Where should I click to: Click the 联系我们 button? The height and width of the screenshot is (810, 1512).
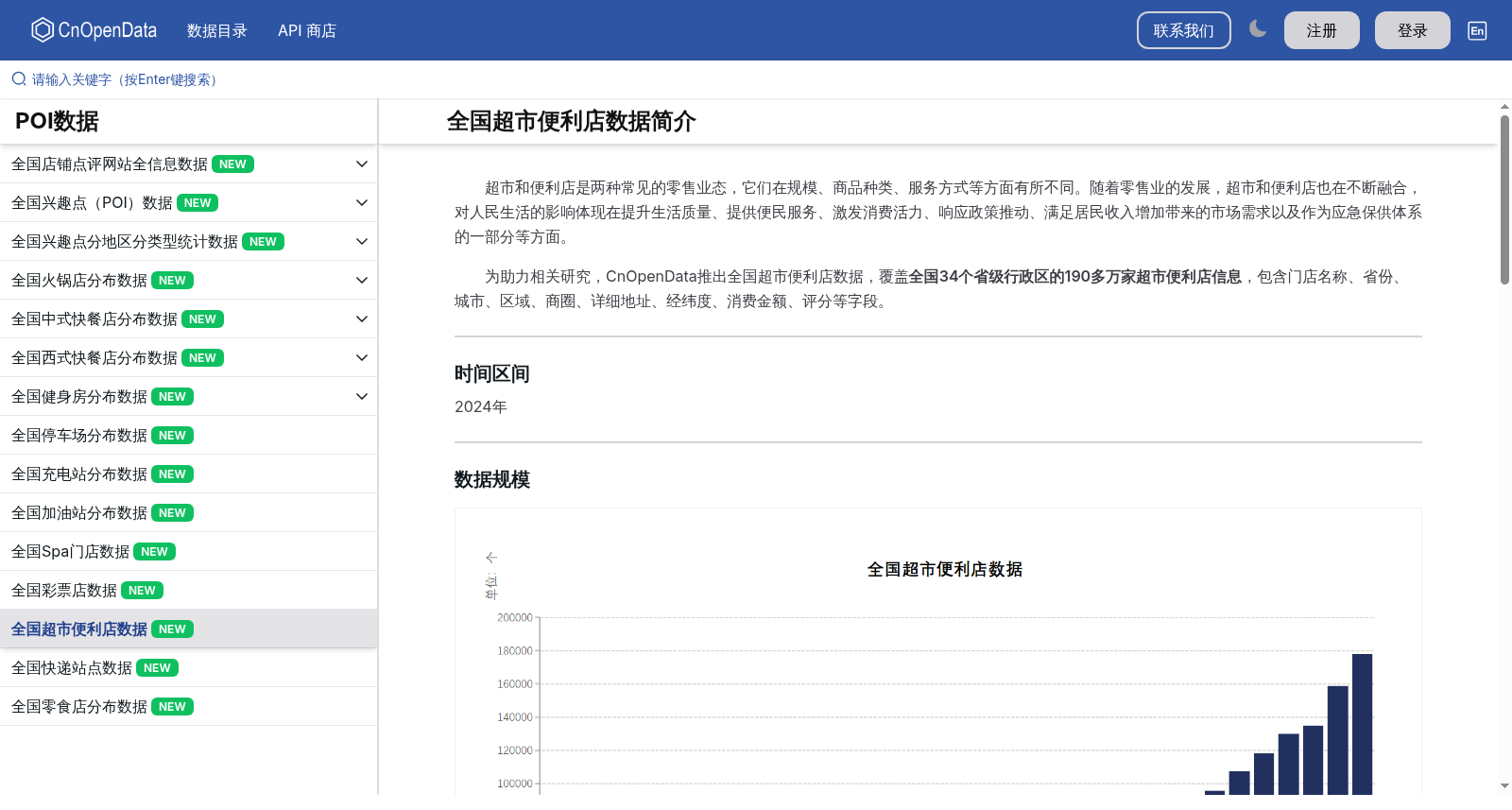[1183, 30]
